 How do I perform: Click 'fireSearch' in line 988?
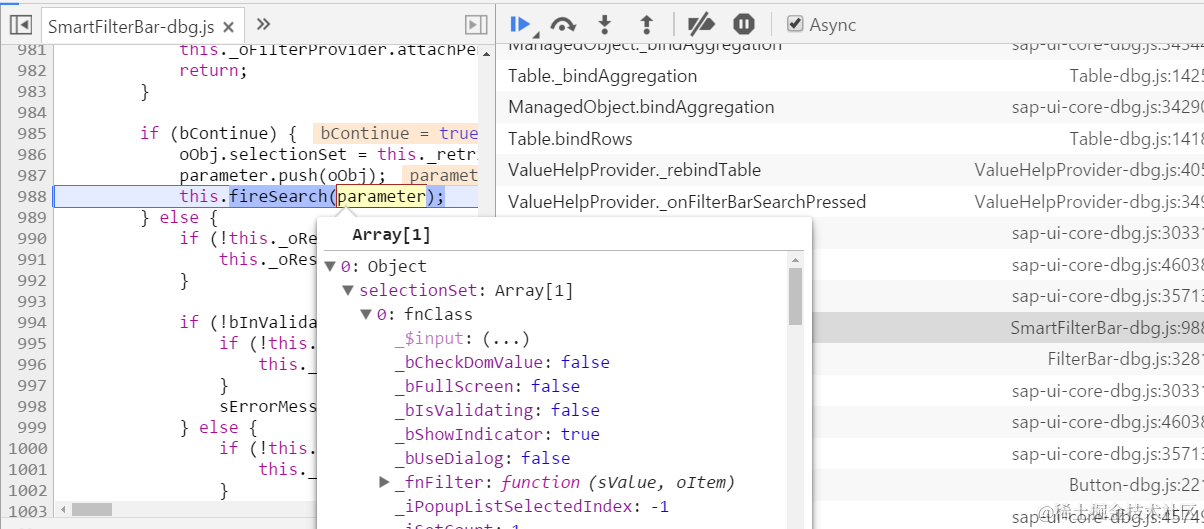click(278, 197)
